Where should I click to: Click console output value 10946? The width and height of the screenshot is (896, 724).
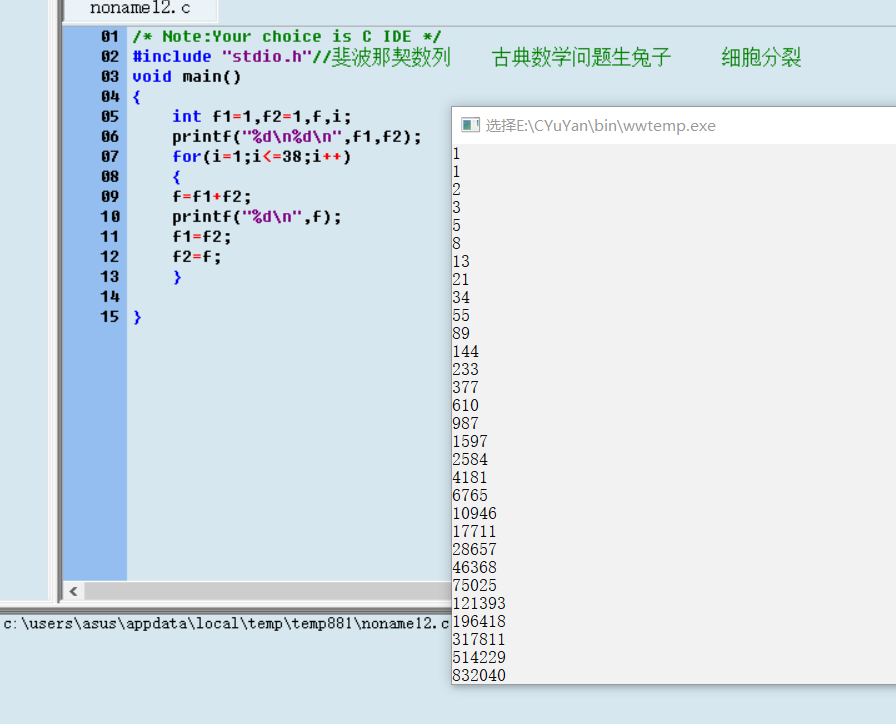(x=475, y=513)
